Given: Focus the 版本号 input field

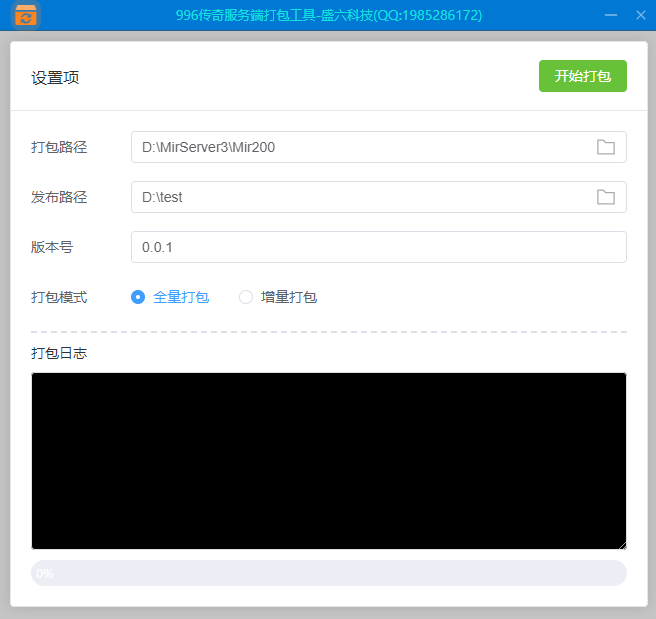Looking at the screenshot, I should (379, 247).
